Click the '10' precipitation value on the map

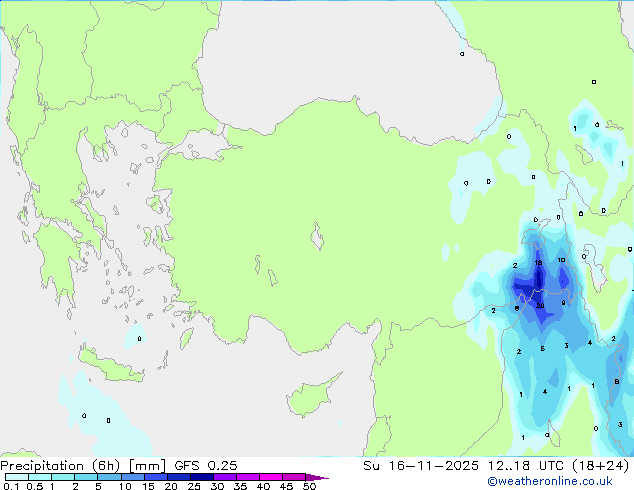click(x=562, y=260)
